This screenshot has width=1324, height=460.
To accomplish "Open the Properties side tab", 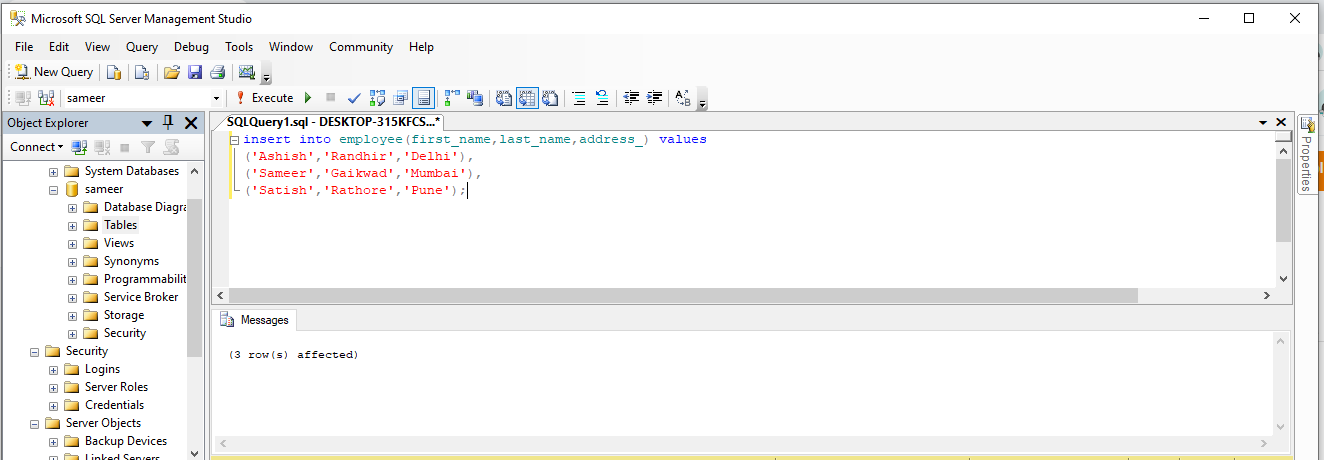I will click(x=1307, y=155).
